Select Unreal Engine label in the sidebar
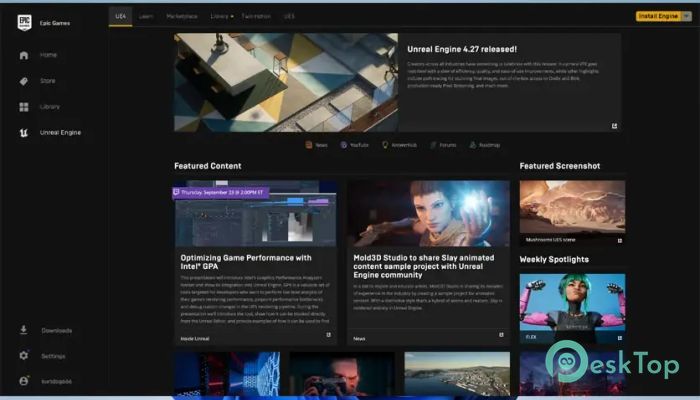This screenshot has height=400, width=700. click(x=60, y=133)
